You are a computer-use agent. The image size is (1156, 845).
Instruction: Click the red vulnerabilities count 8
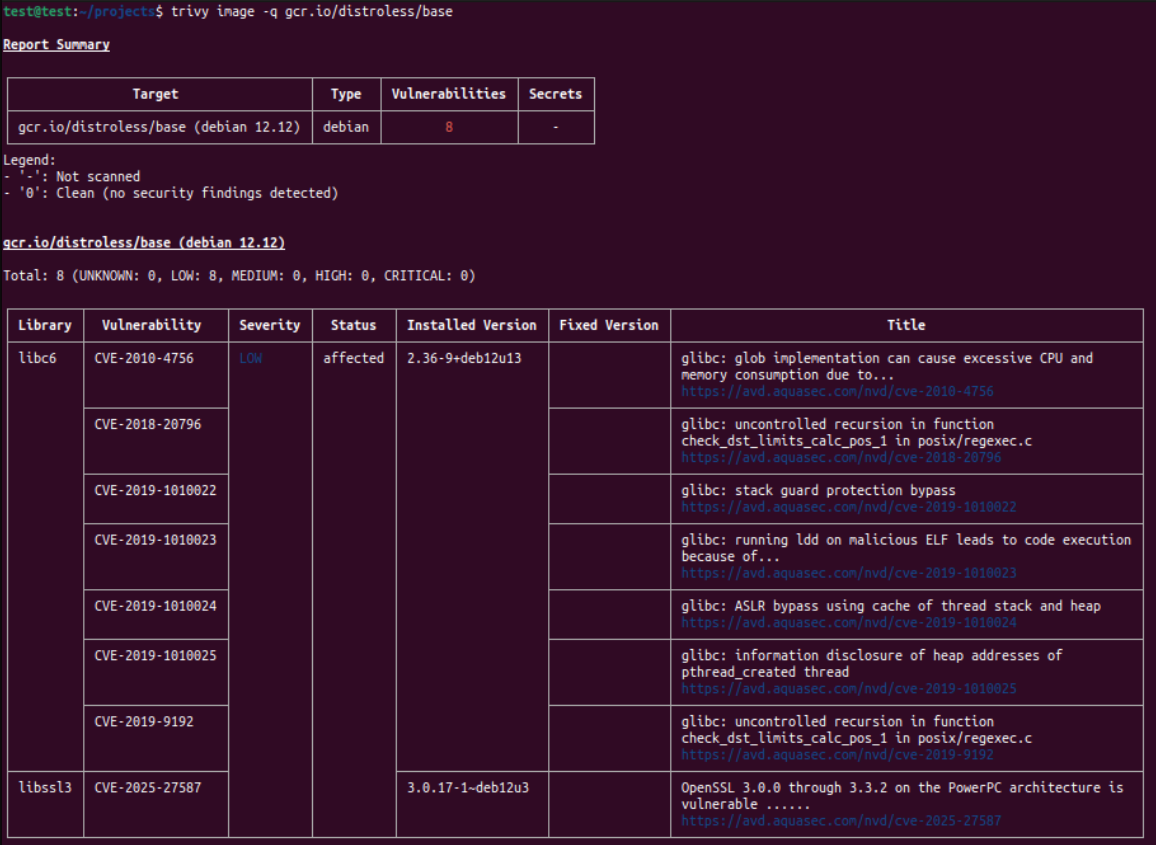(x=449, y=127)
